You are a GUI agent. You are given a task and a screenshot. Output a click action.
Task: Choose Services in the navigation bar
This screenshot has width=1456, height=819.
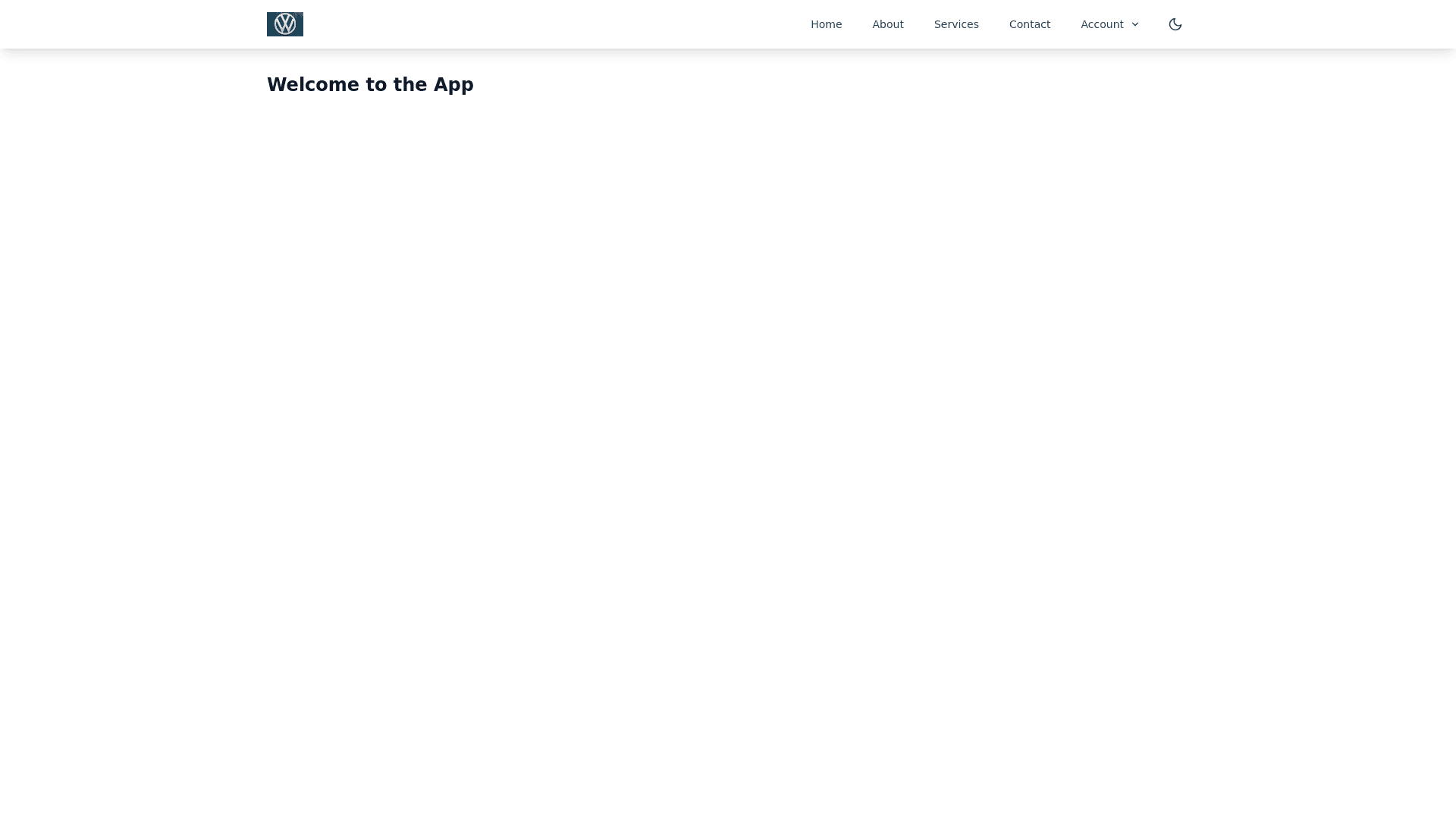click(956, 24)
